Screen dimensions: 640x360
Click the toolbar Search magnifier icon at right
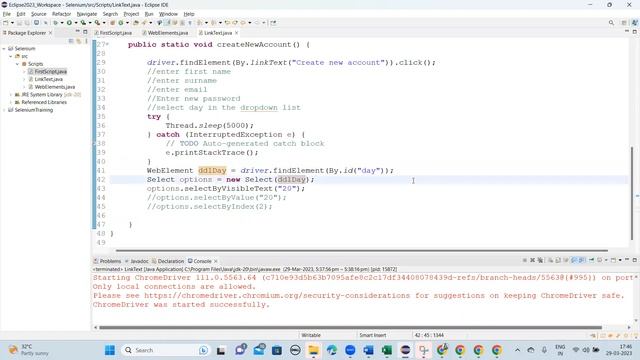pyautogui.click(x=611, y=23)
